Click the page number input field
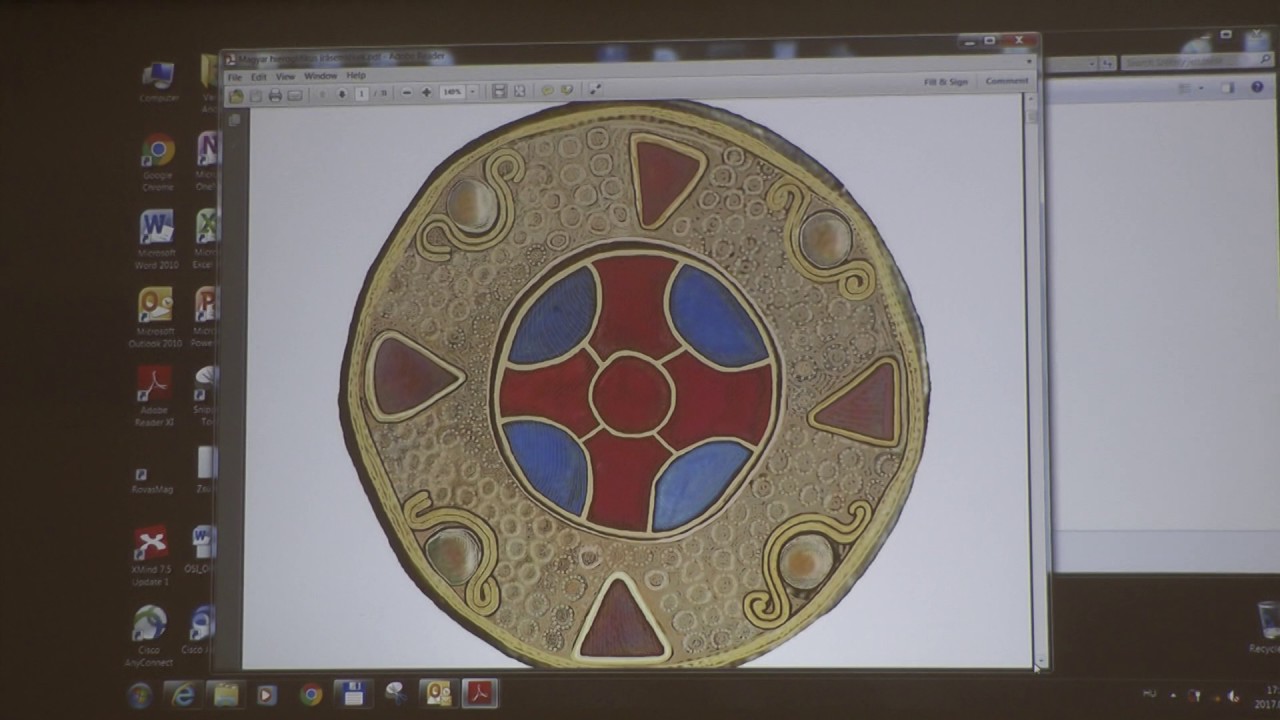The image size is (1280, 720). coord(363,93)
